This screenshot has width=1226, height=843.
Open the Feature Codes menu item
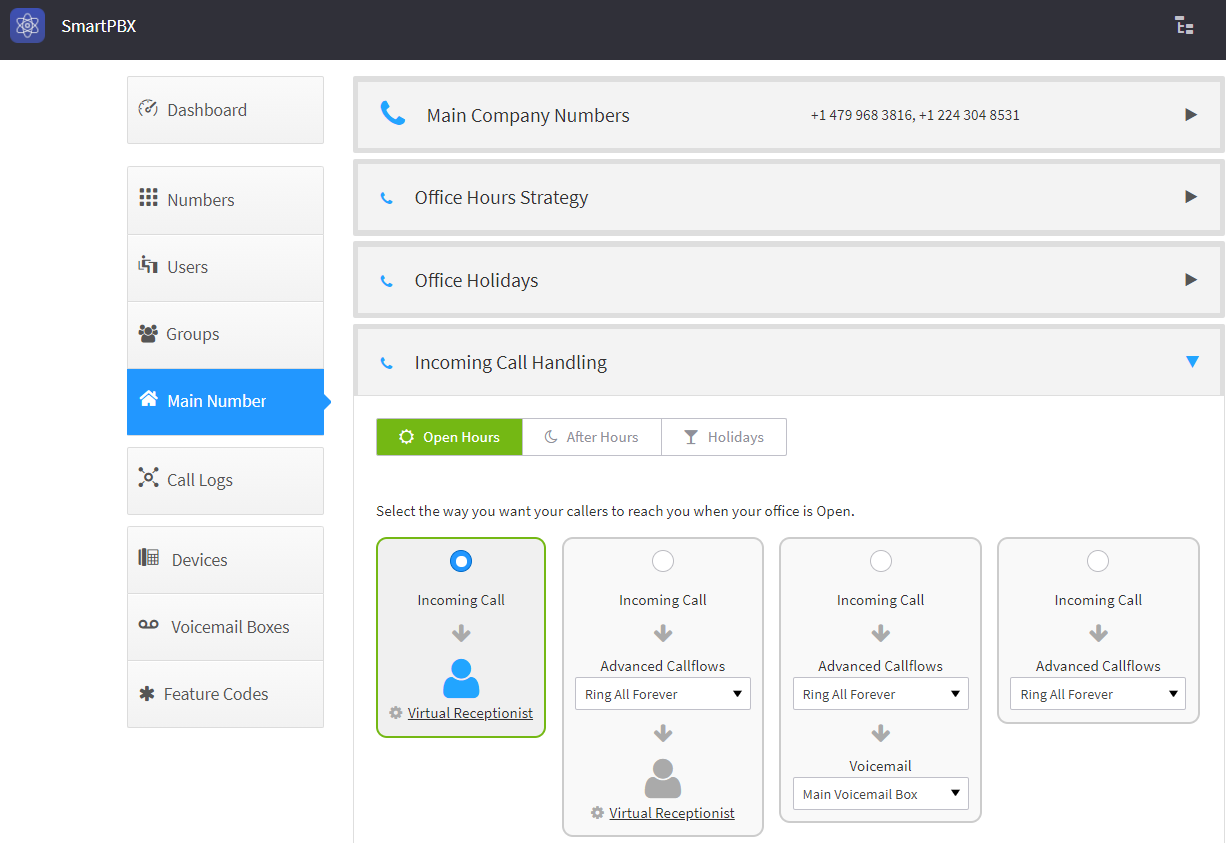coord(226,694)
